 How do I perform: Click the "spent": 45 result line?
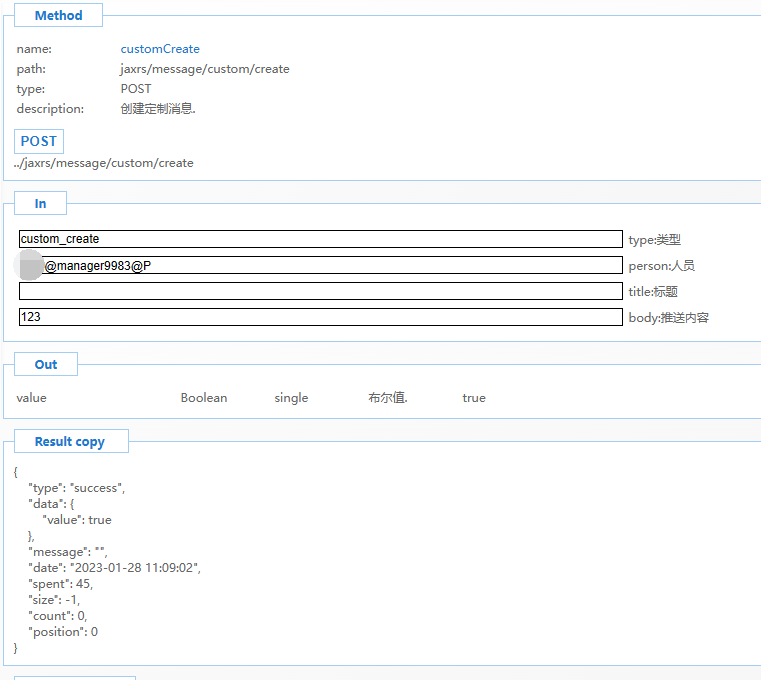[61, 584]
